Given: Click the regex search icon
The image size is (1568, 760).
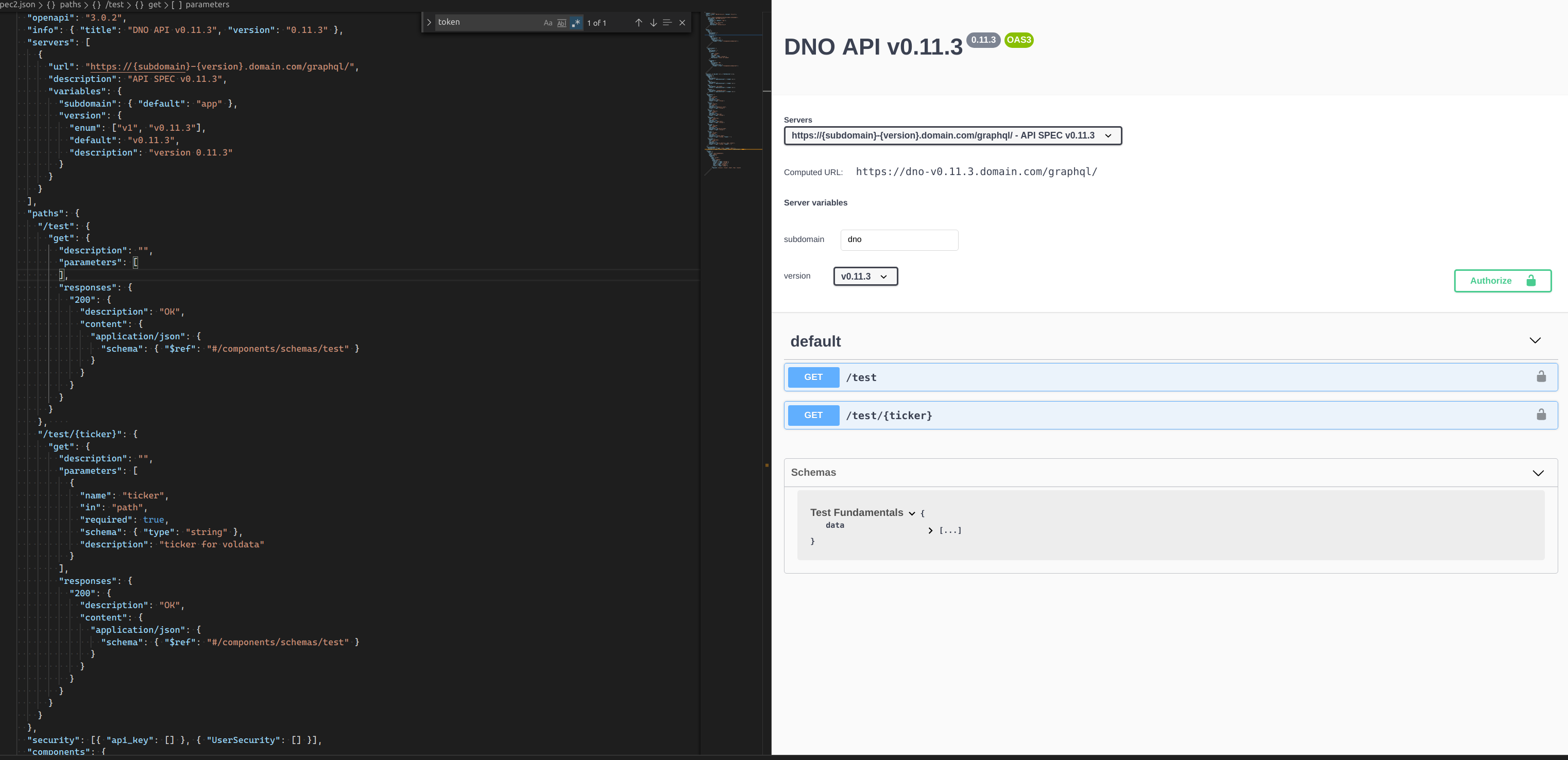Looking at the screenshot, I should coord(576,22).
